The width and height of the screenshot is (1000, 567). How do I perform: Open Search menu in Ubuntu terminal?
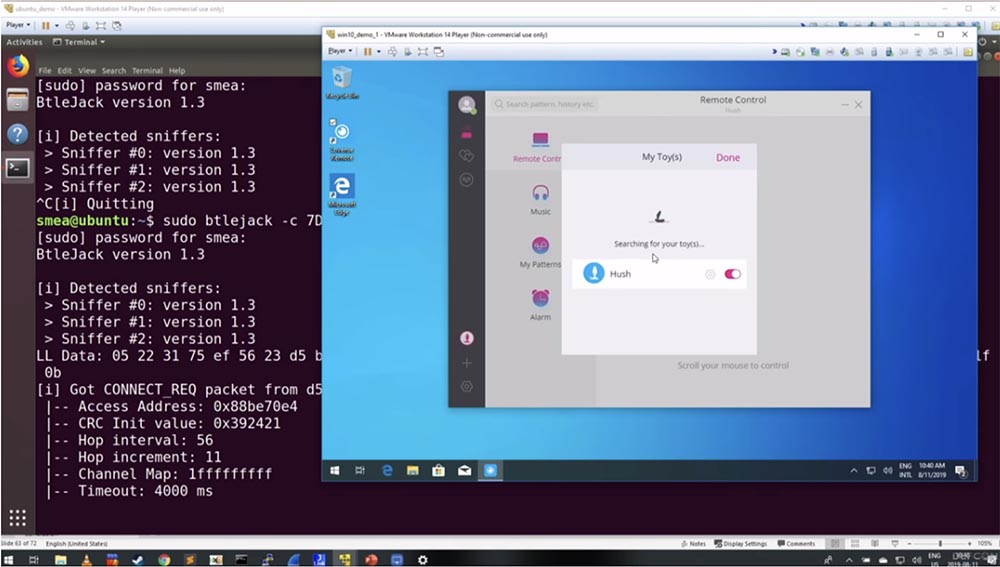[114, 71]
